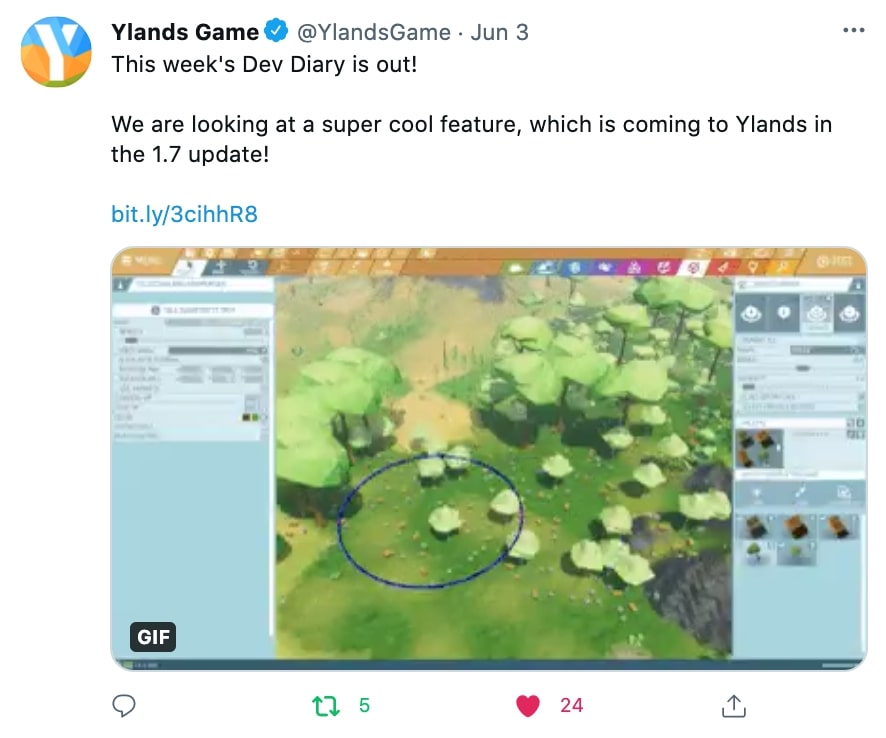Open the @YlandsGame handle

pos(373,32)
